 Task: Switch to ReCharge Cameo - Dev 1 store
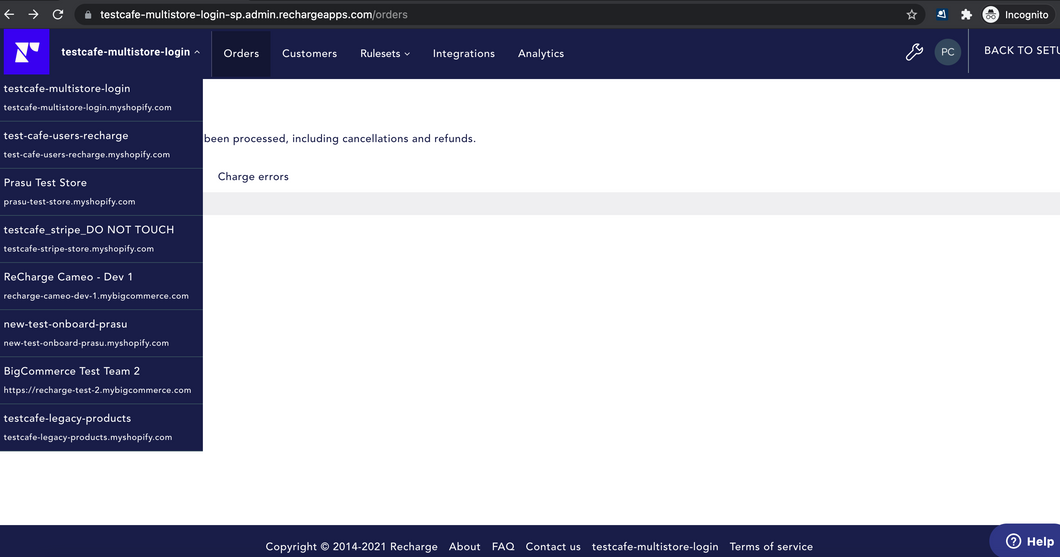coord(101,286)
